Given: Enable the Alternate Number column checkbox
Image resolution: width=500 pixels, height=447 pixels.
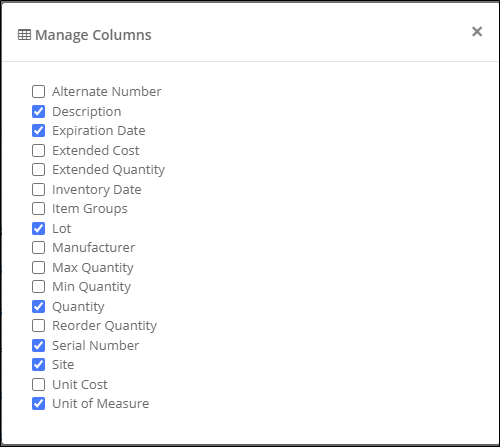Looking at the screenshot, I should click(x=39, y=91).
